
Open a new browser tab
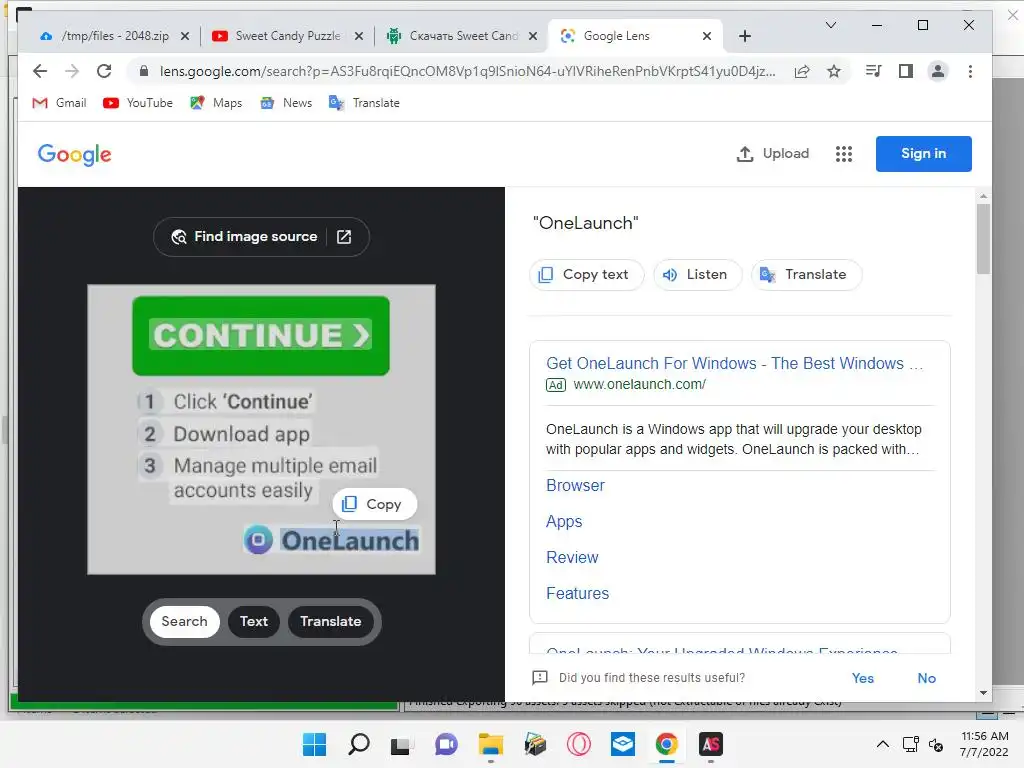(x=744, y=36)
